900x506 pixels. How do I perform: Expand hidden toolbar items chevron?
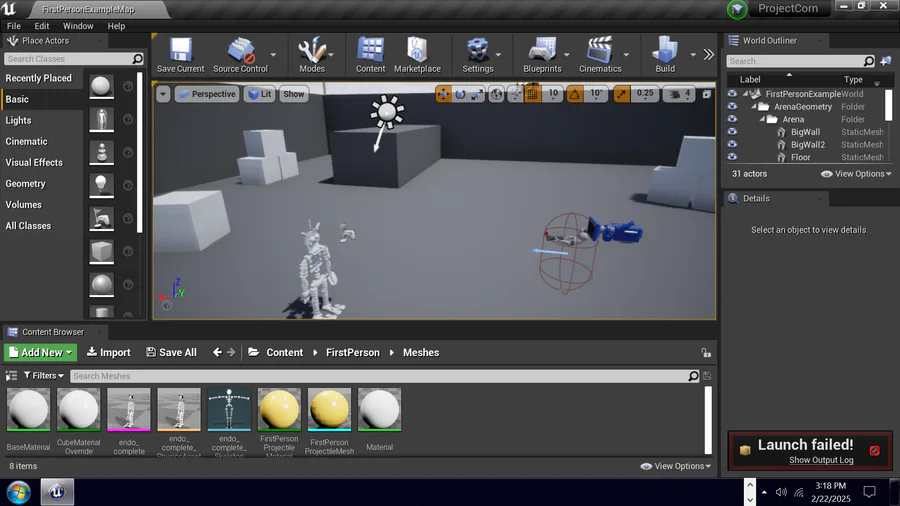pos(708,55)
